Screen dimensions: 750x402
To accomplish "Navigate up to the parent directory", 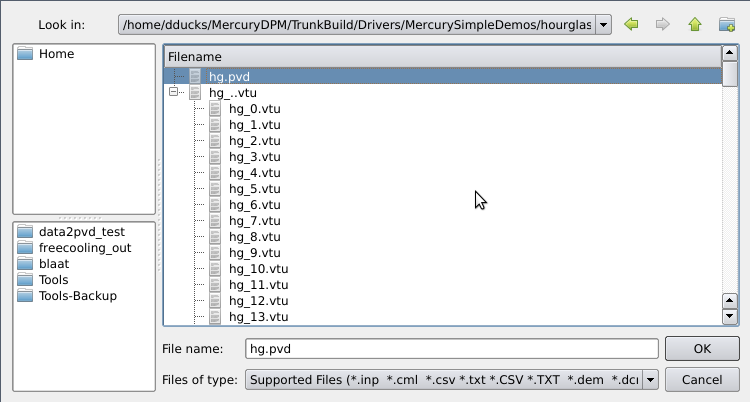I will pyautogui.click(x=695, y=24).
